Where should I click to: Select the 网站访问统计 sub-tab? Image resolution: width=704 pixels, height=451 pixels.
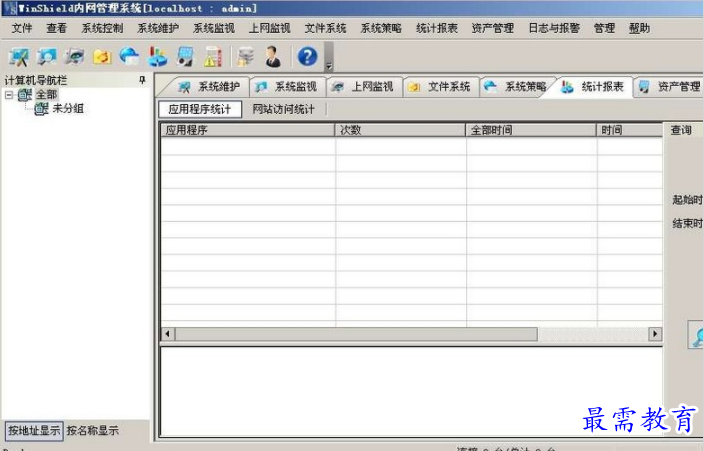(283, 109)
